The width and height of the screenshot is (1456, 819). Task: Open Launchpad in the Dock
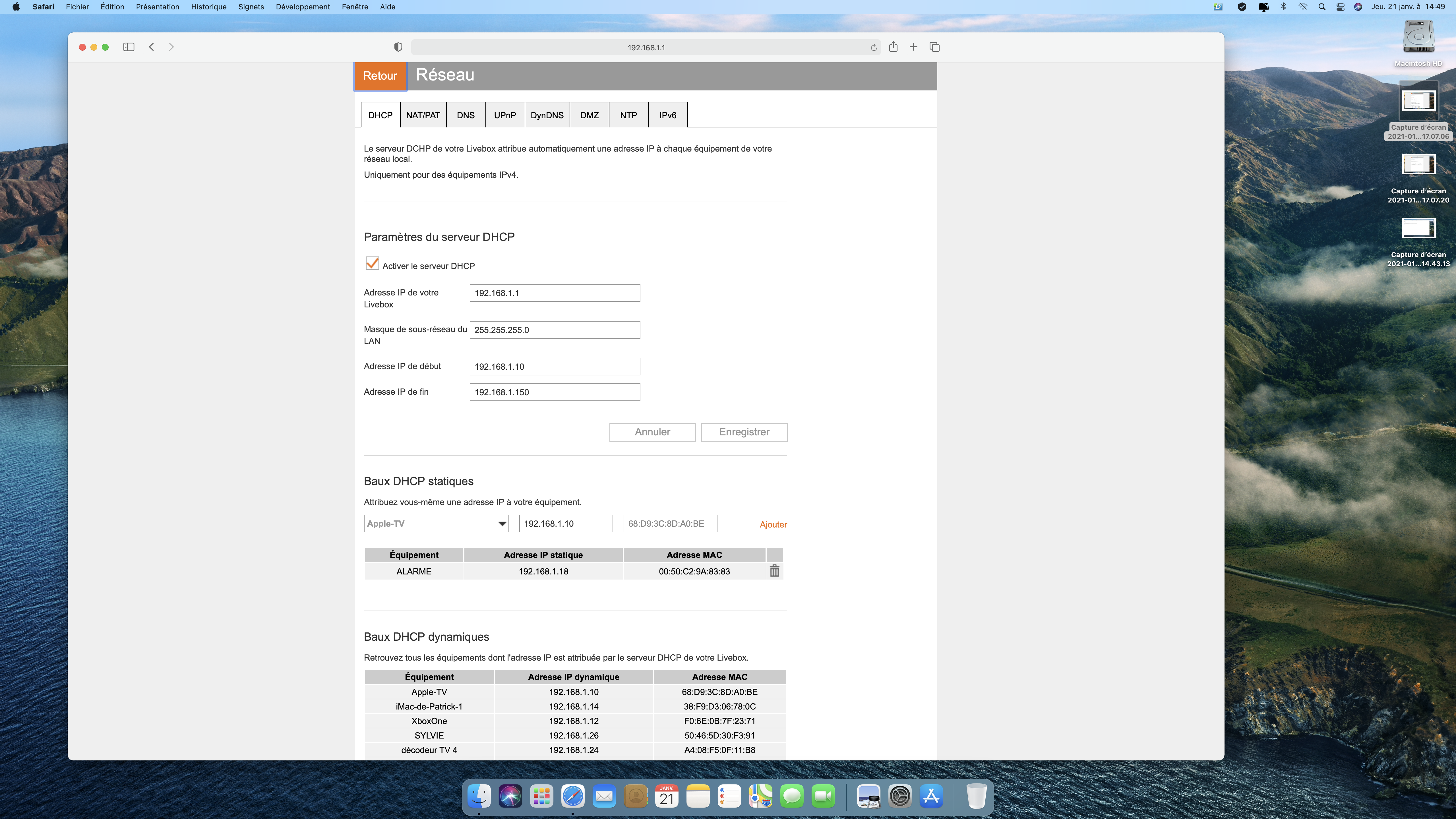[541, 796]
